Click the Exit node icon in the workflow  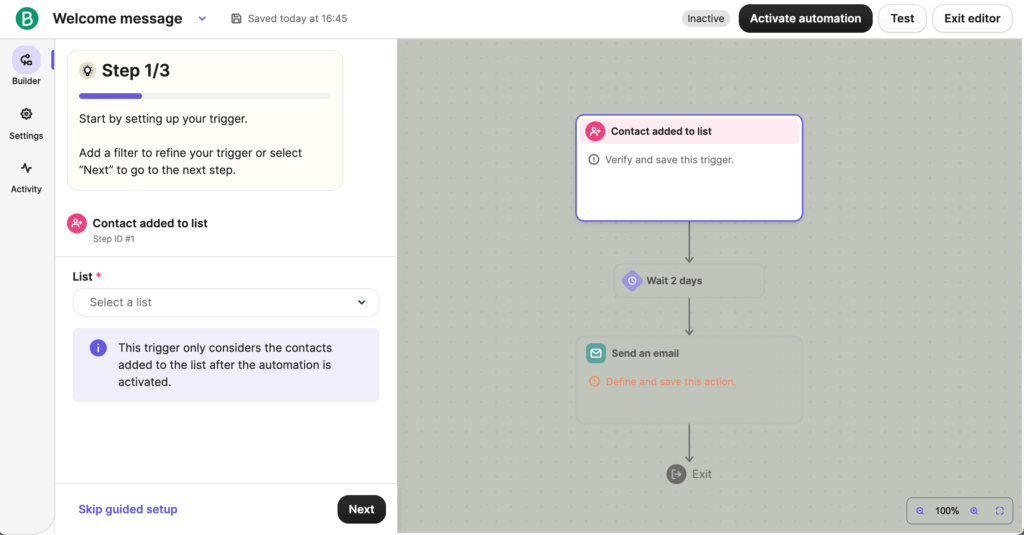pos(676,474)
